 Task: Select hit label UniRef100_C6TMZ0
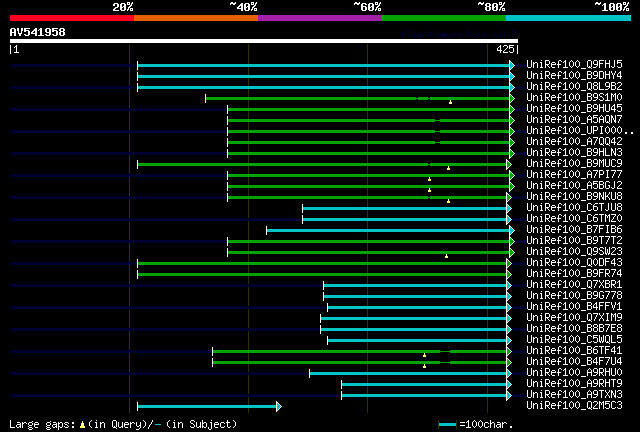[x=574, y=218]
